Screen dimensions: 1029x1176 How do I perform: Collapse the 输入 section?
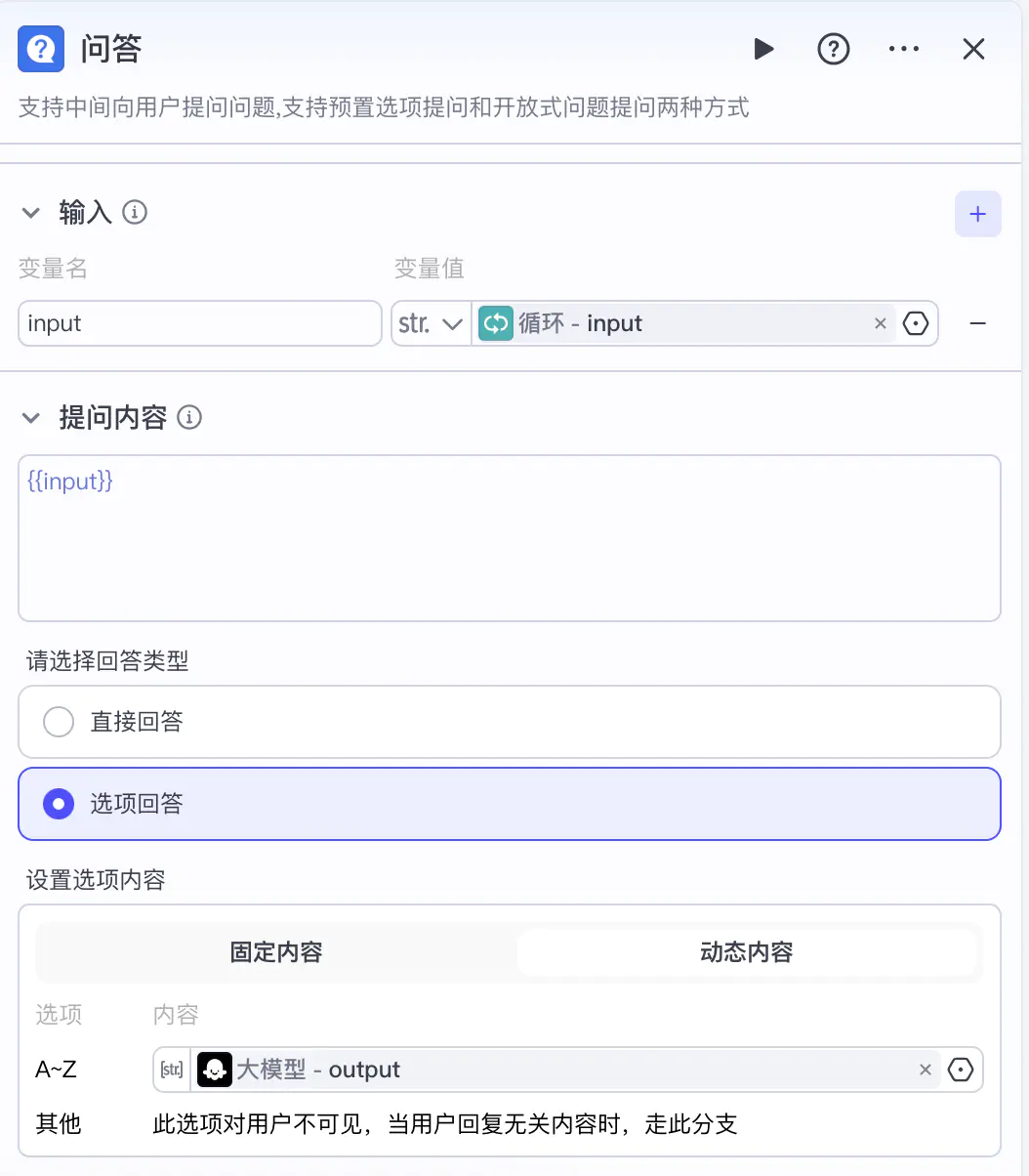31,212
